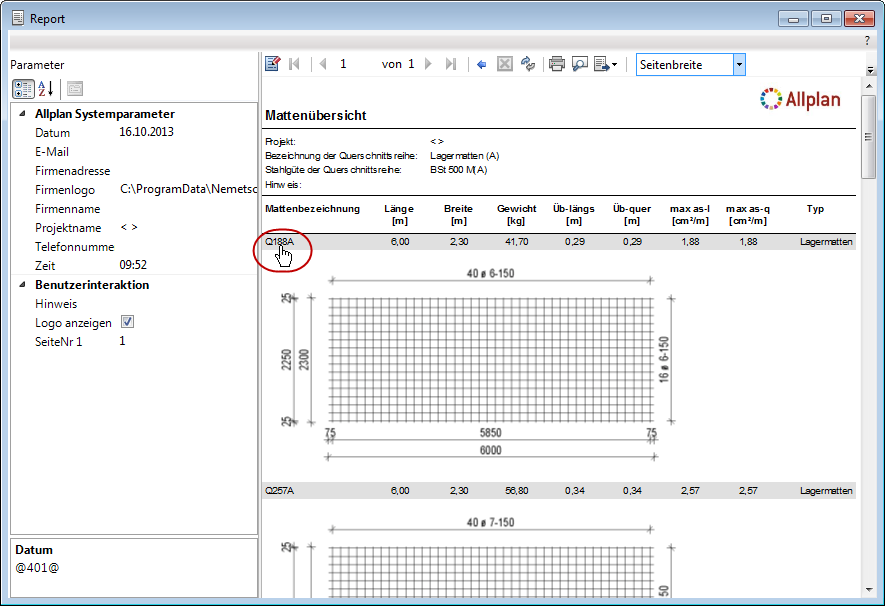
Task: Print the report
Action: (557, 64)
